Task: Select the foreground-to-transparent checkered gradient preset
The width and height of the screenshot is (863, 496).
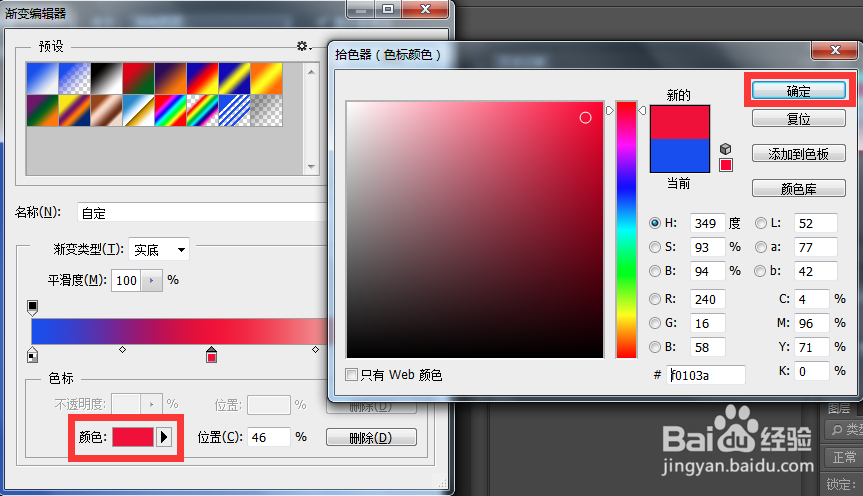Action: tap(74, 78)
